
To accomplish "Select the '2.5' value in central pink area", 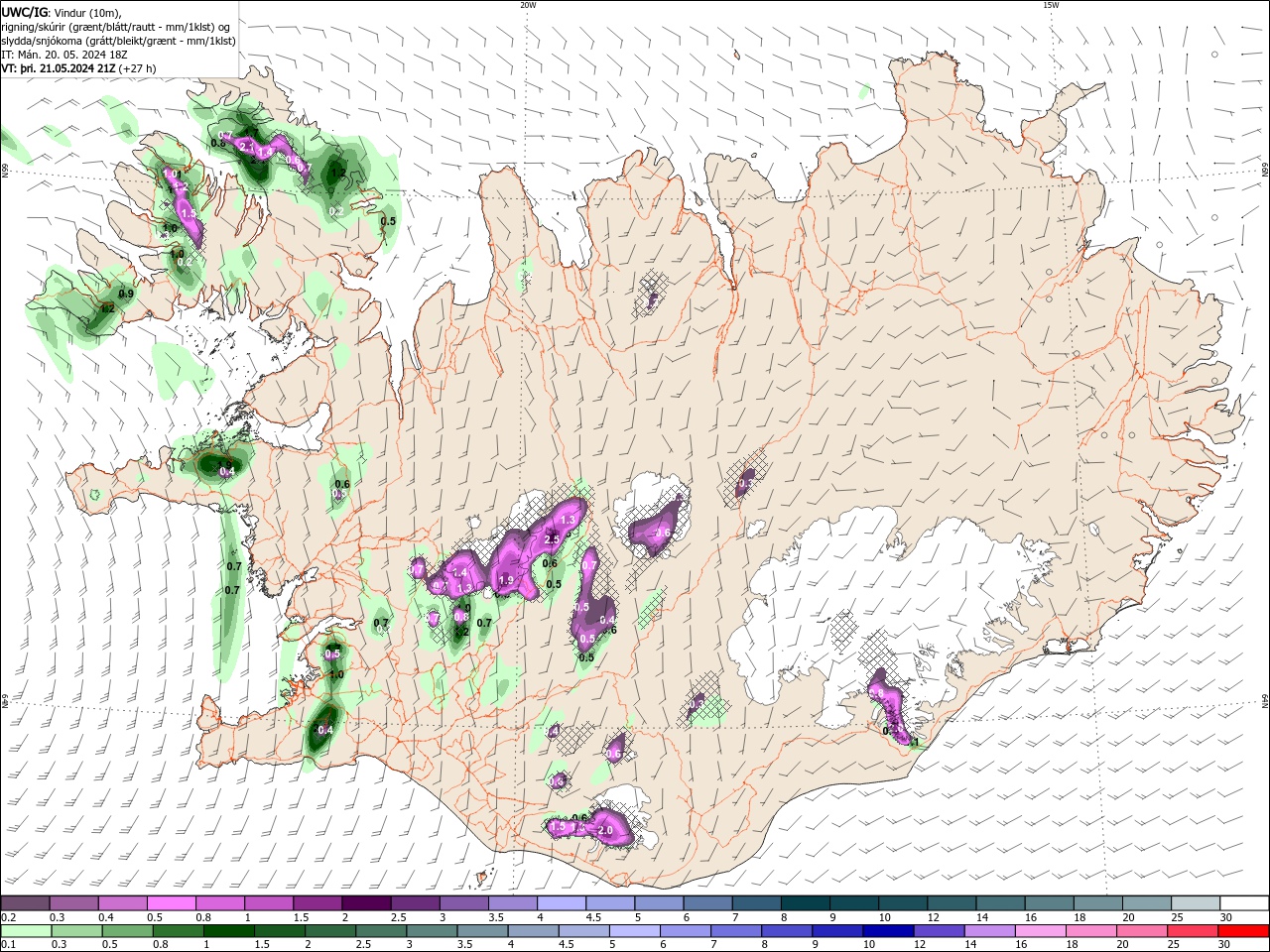I will [553, 537].
